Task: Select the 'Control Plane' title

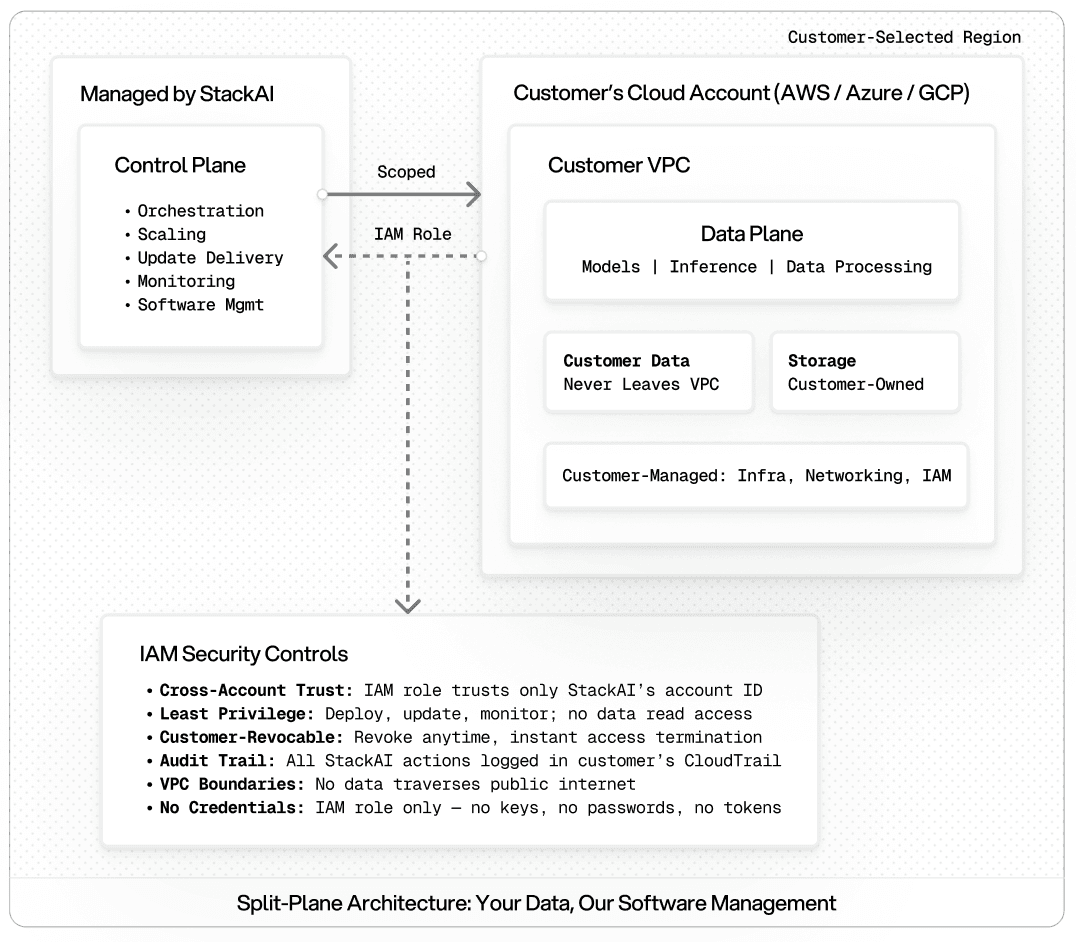Action: [180, 165]
